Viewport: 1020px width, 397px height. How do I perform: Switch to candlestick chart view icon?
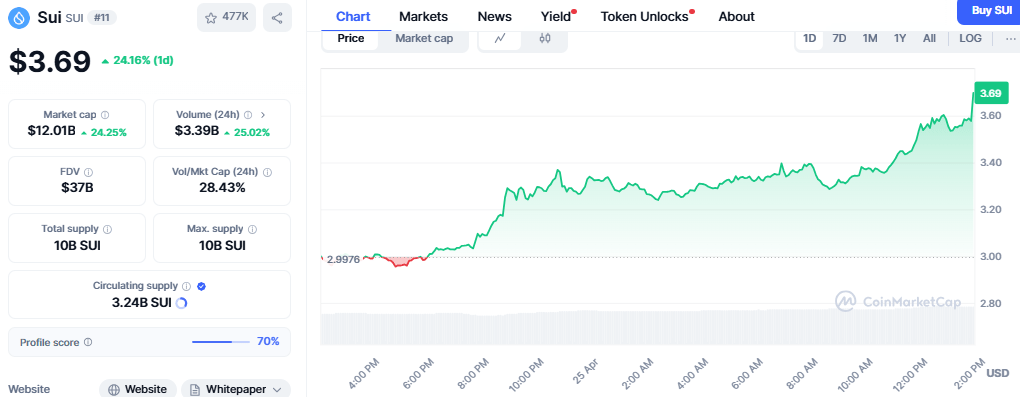pyautogui.click(x=545, y=38)
